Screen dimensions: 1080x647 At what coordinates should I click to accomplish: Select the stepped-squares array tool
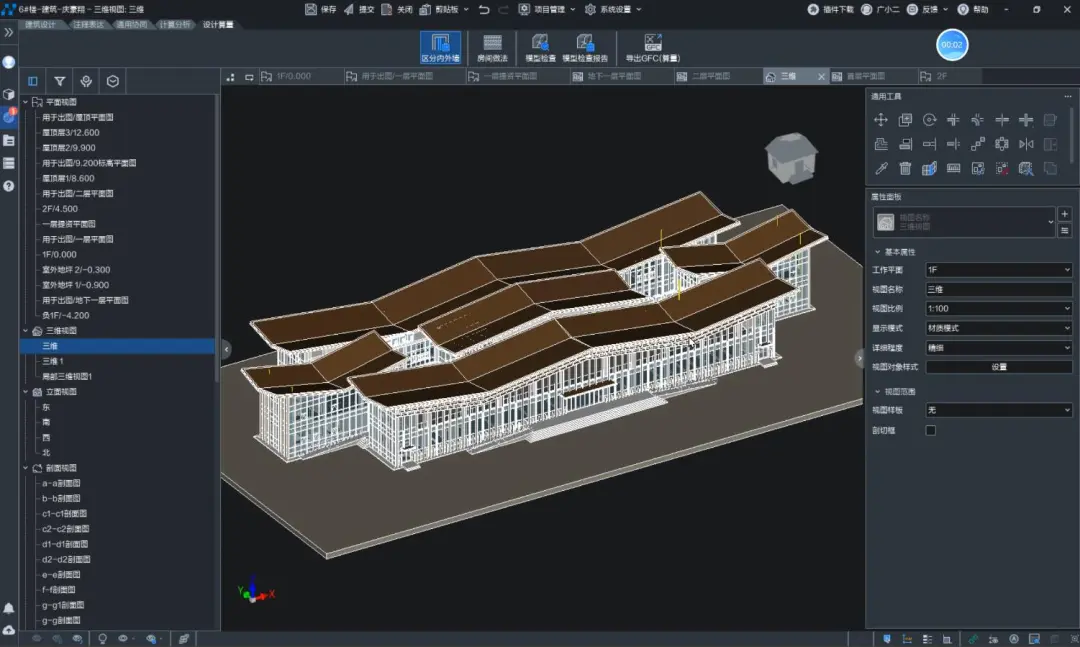977,144
